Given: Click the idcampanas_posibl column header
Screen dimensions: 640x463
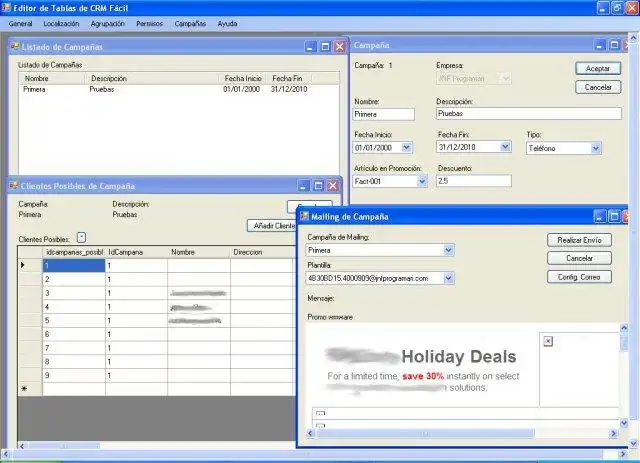Looking at the screenshot, I should click(74, 252).
